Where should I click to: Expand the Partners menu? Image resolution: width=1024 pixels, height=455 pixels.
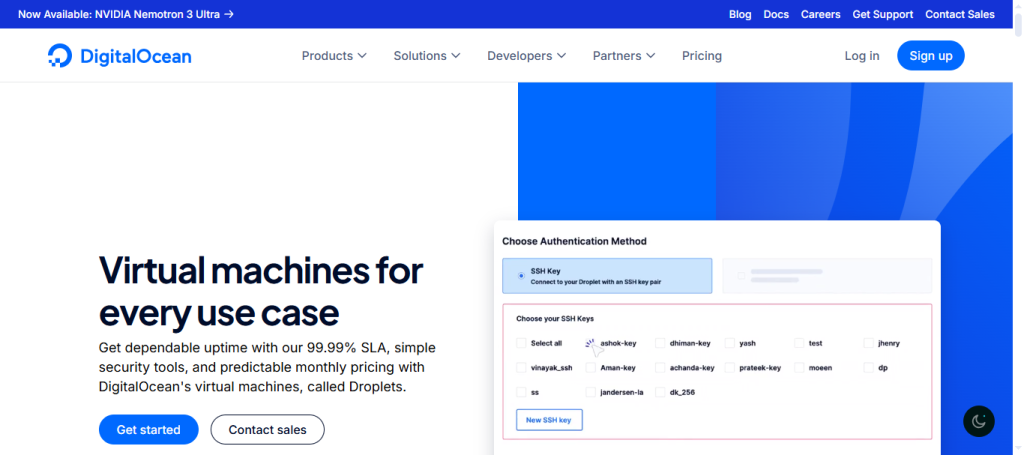(624, 56)
